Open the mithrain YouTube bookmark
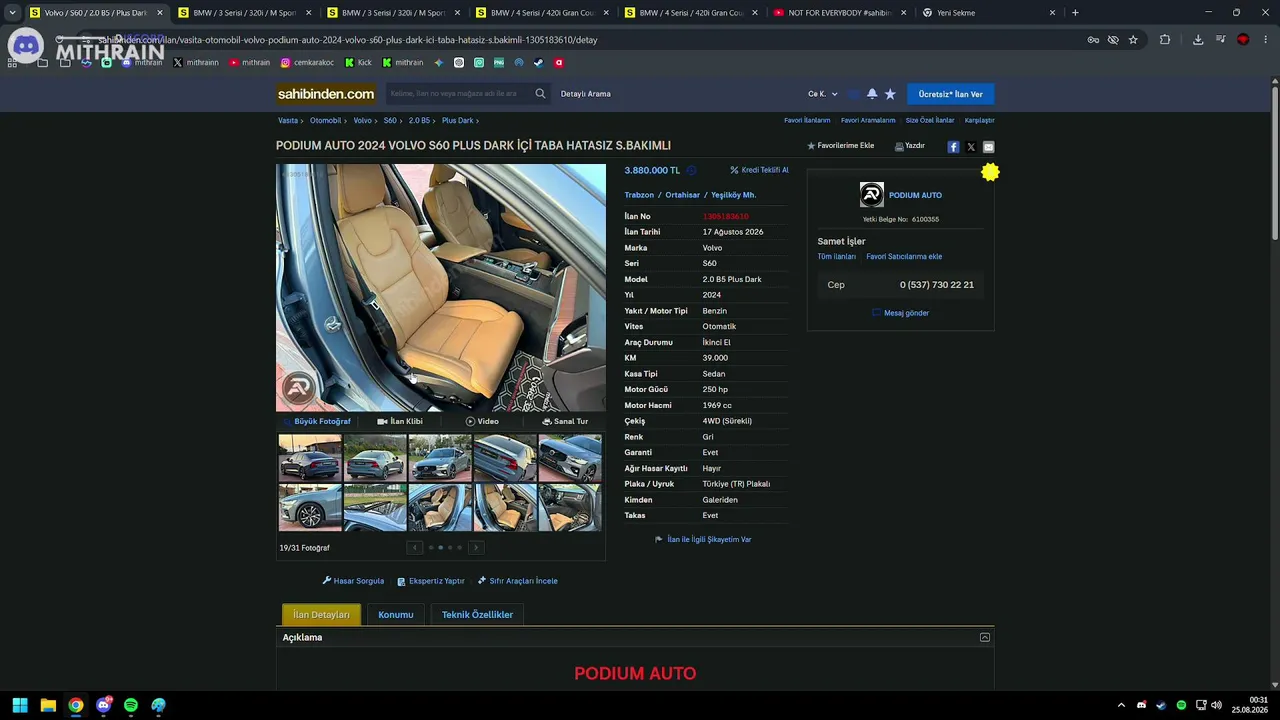This screenshot has height=720, width=1280. (249, 62)
